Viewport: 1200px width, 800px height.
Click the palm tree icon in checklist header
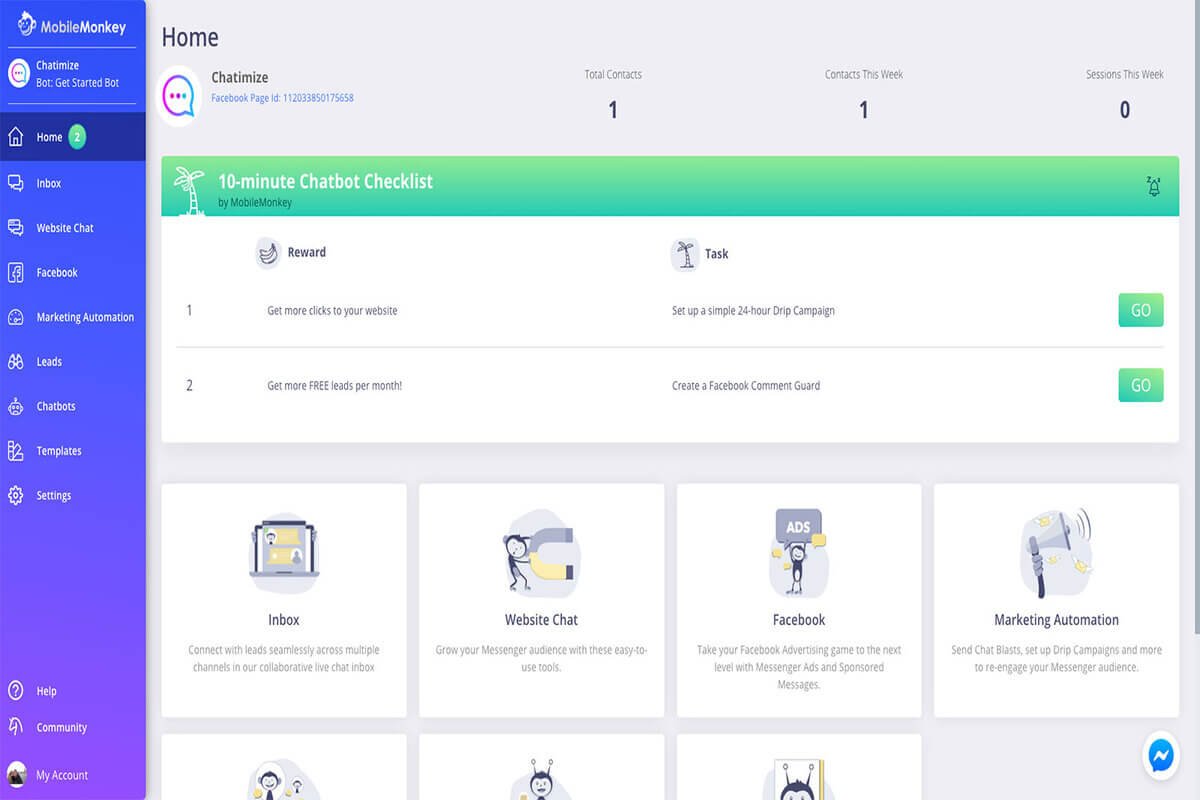tap(189, 190)
